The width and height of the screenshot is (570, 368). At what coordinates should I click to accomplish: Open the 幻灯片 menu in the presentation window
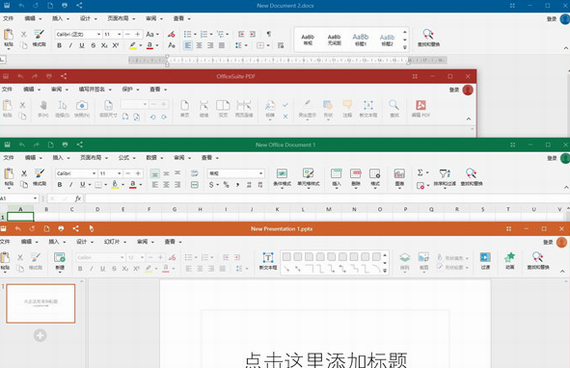tap(115, 241)
